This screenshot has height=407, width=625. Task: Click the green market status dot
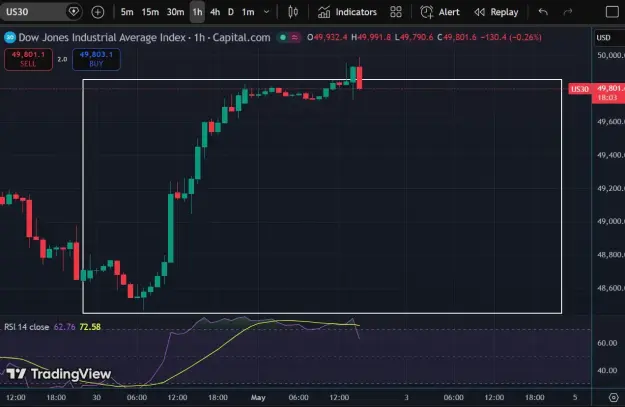click(283, 37)
